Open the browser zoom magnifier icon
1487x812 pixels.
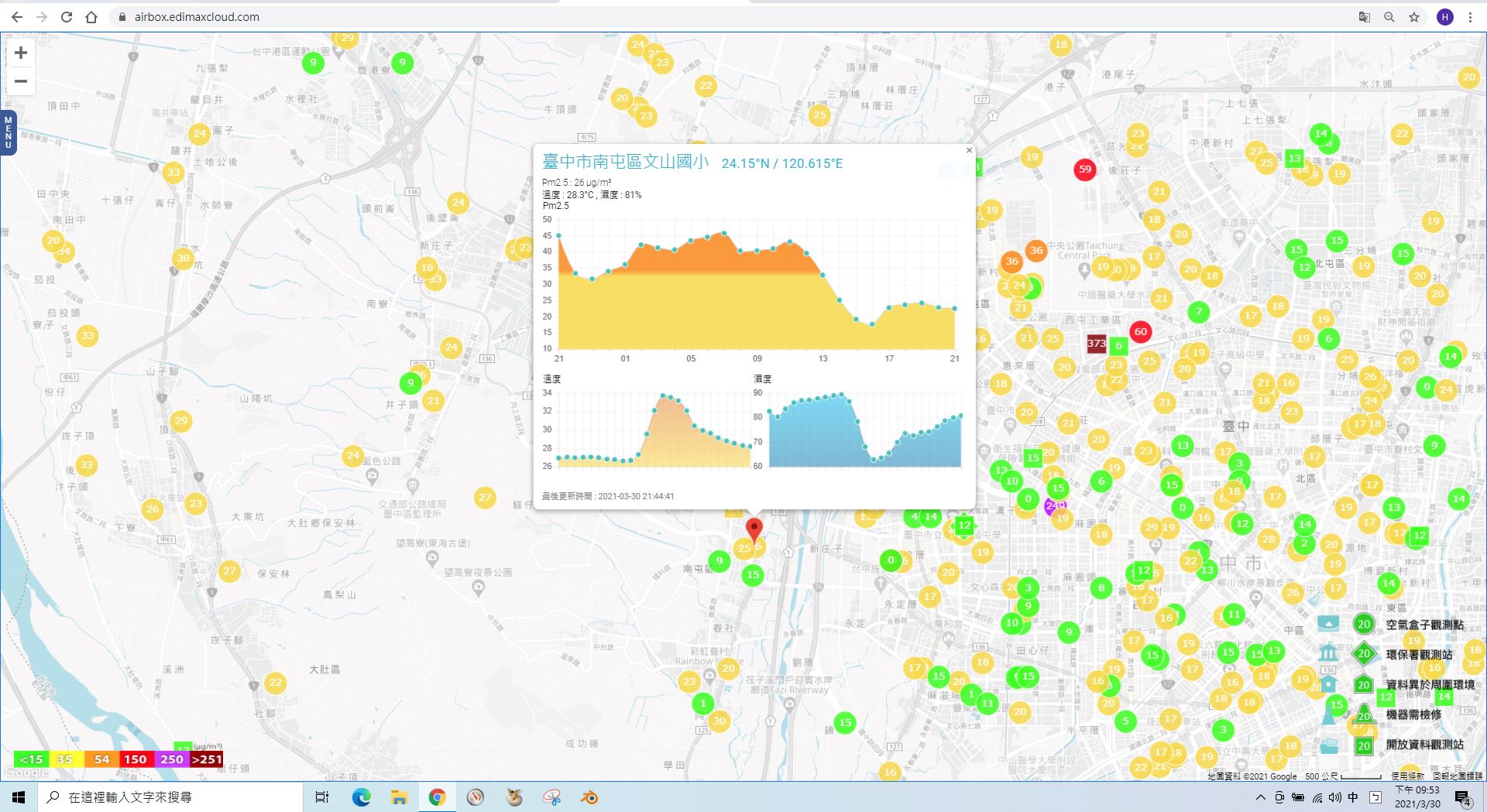point(1389,17)
